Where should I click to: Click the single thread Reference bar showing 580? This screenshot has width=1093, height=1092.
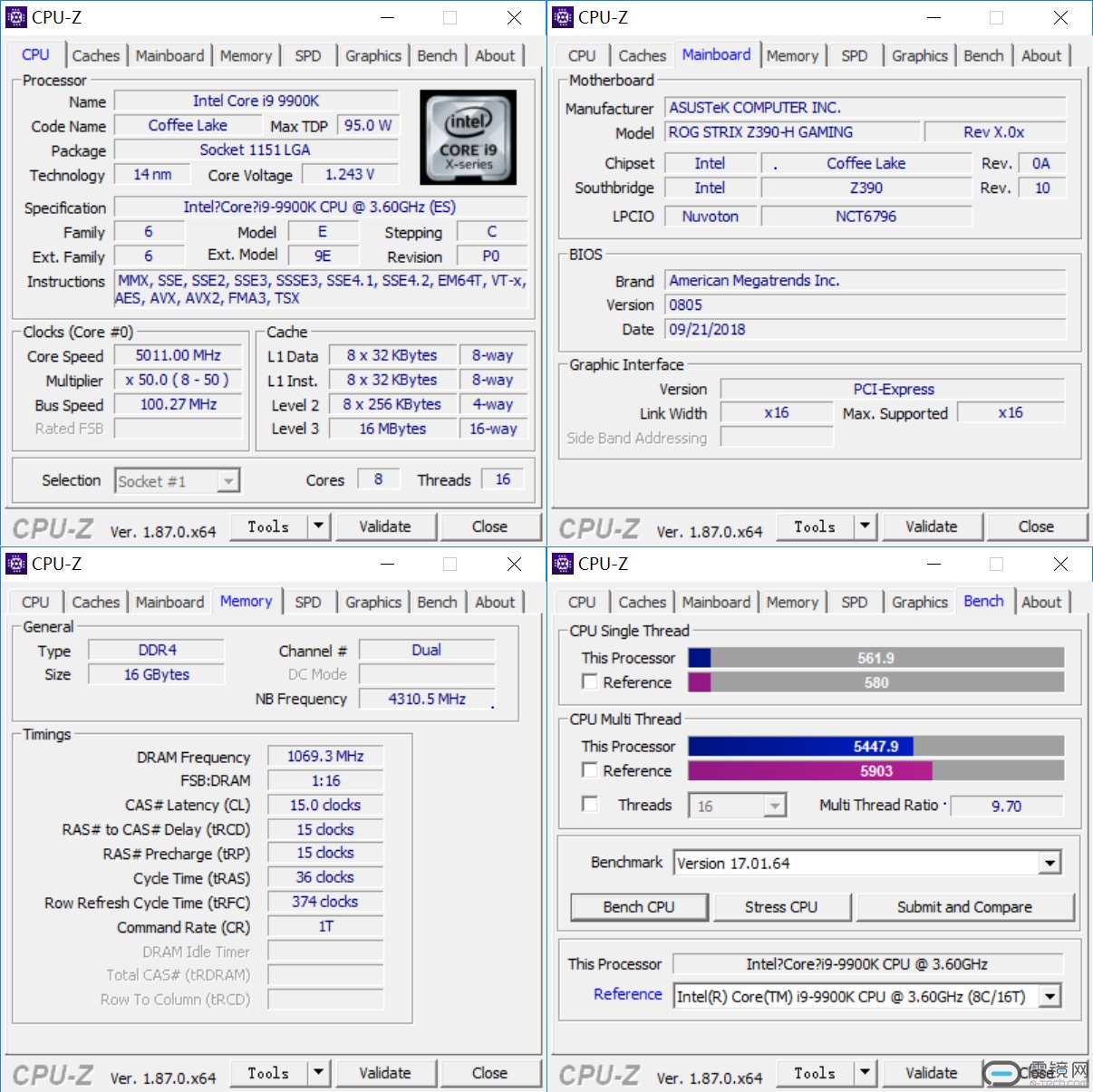coord(876,682)
